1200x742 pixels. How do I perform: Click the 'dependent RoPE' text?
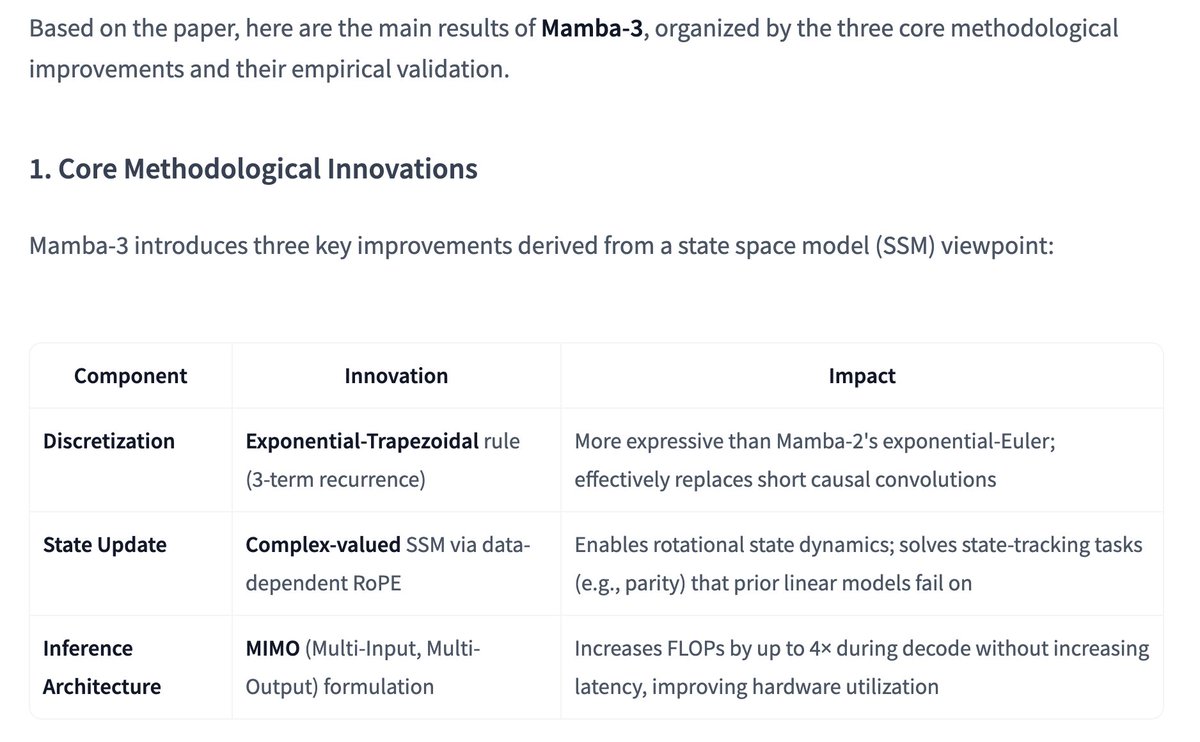[x=323, y=583]
